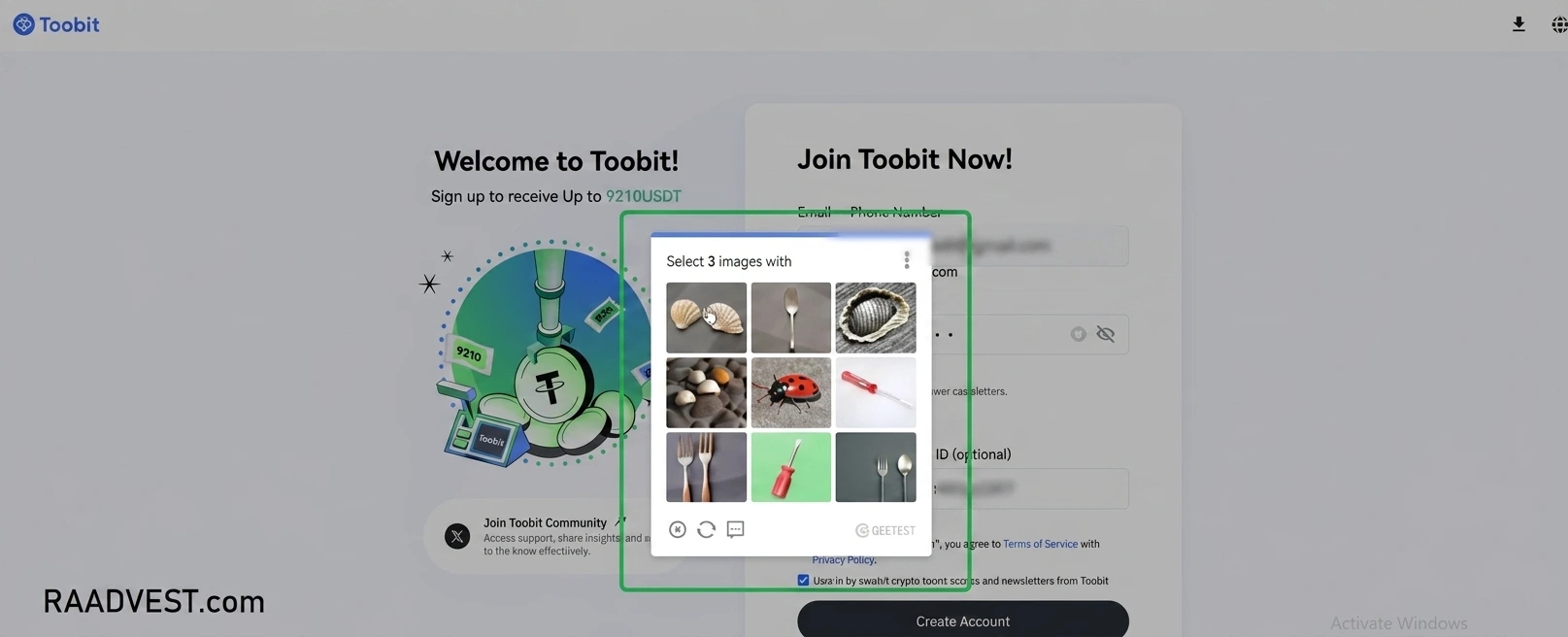Click the round gray icon in password field

coord(1078,334)
